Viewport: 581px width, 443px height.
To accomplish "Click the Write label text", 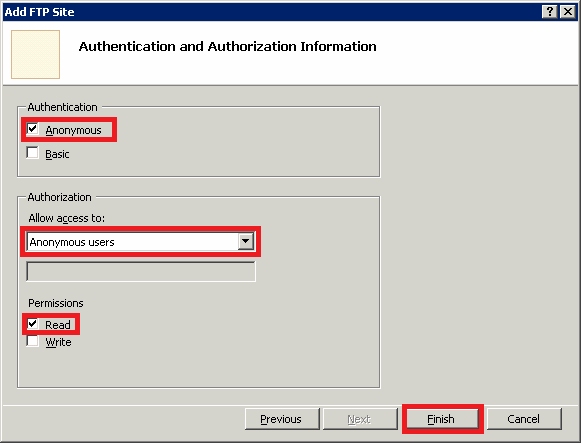I will point(58,342).
